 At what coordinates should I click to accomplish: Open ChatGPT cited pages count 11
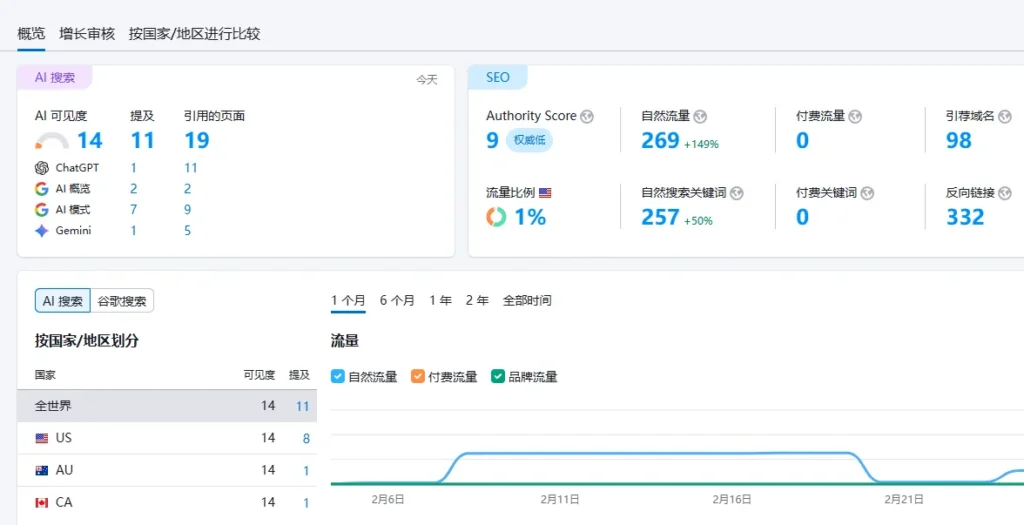[191, 168]
